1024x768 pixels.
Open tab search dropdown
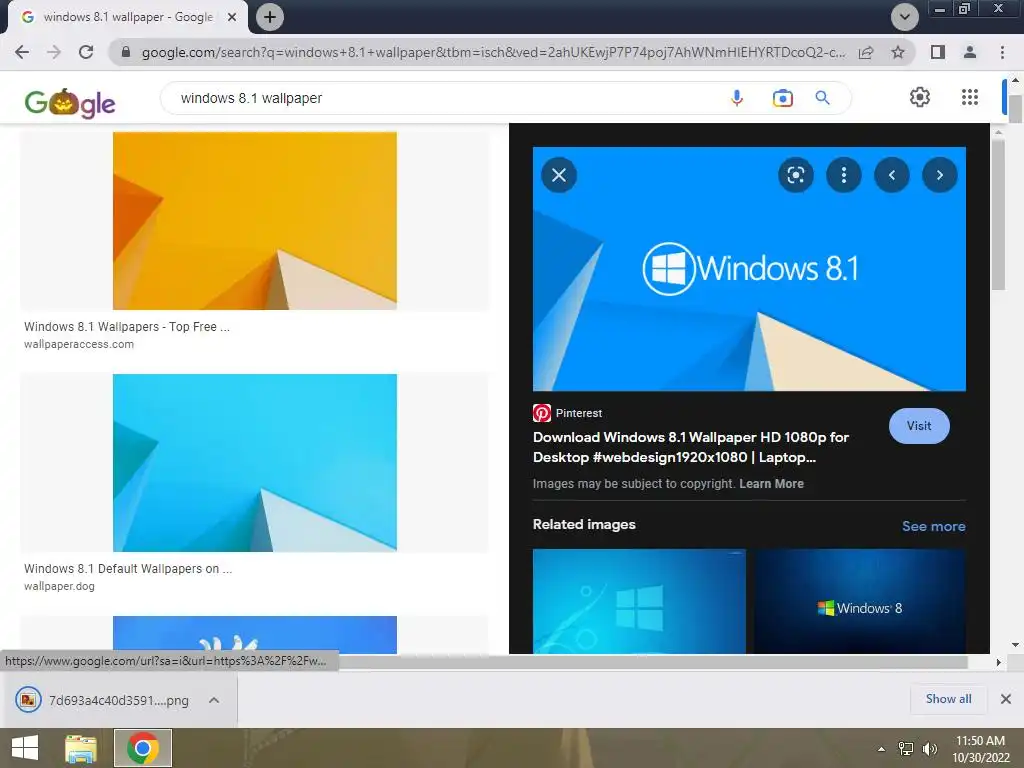point(904,17)
